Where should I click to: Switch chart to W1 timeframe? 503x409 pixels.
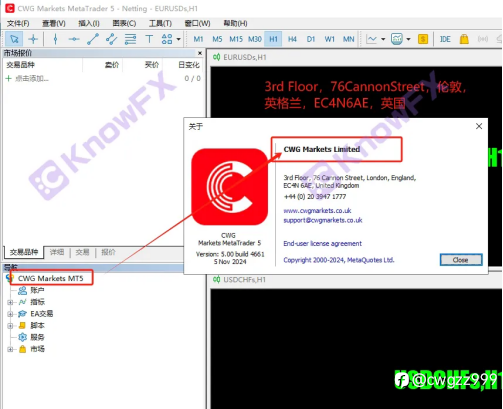(330, 39)
